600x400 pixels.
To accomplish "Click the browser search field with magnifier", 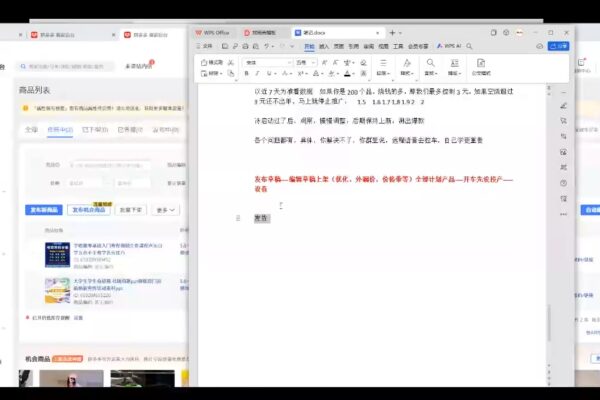I will click(x=65, y=67).
